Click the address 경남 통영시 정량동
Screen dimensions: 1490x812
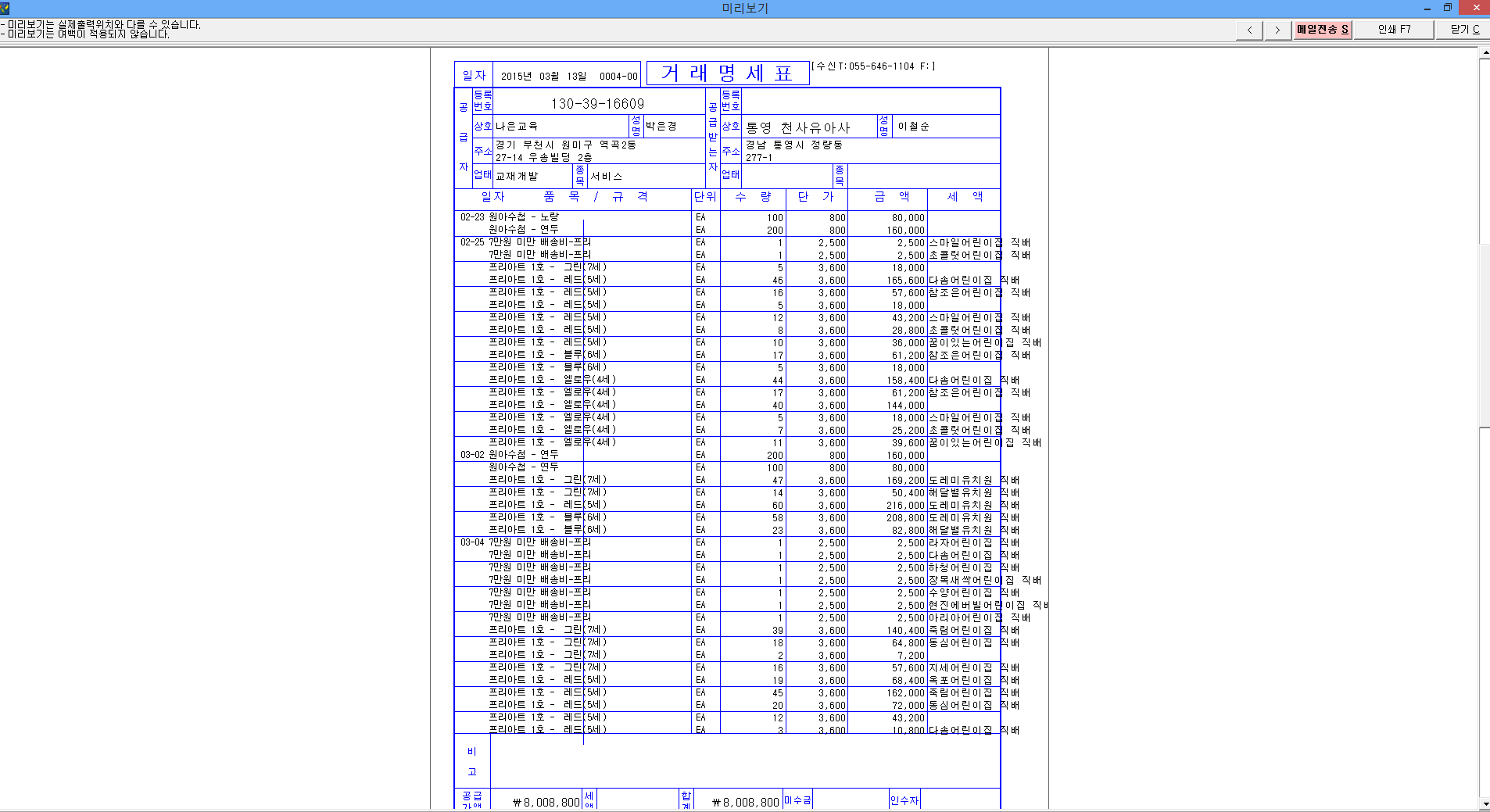[793, 145]
